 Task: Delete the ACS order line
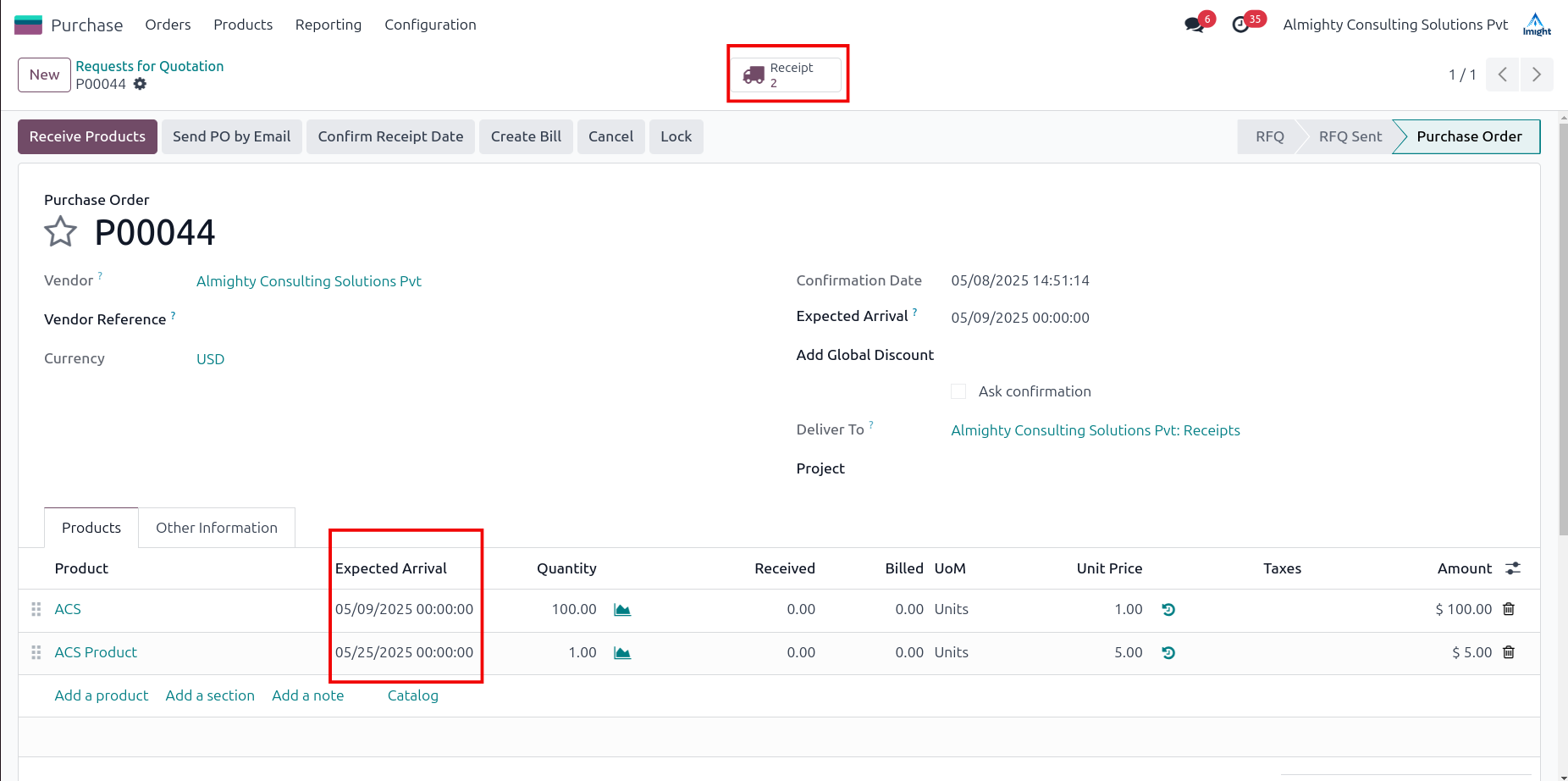[x=1509, y=609]
